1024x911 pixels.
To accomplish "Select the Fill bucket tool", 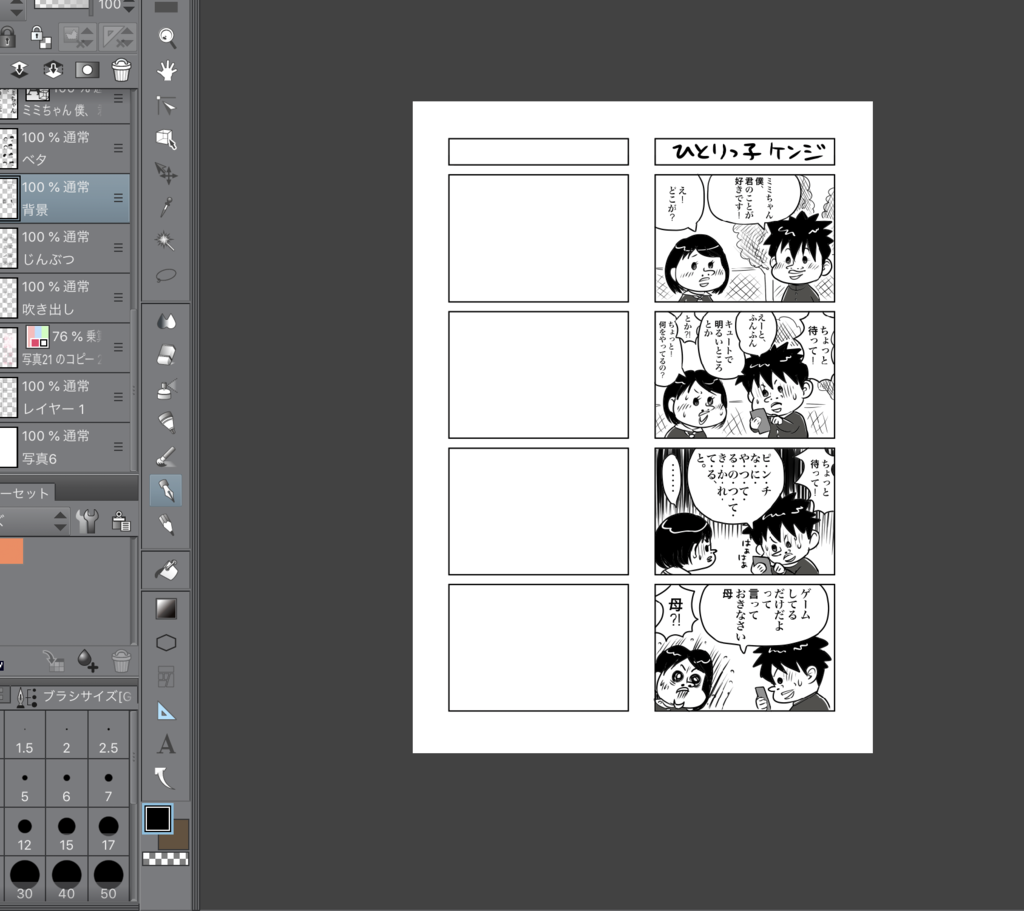I will pos(167,570).
